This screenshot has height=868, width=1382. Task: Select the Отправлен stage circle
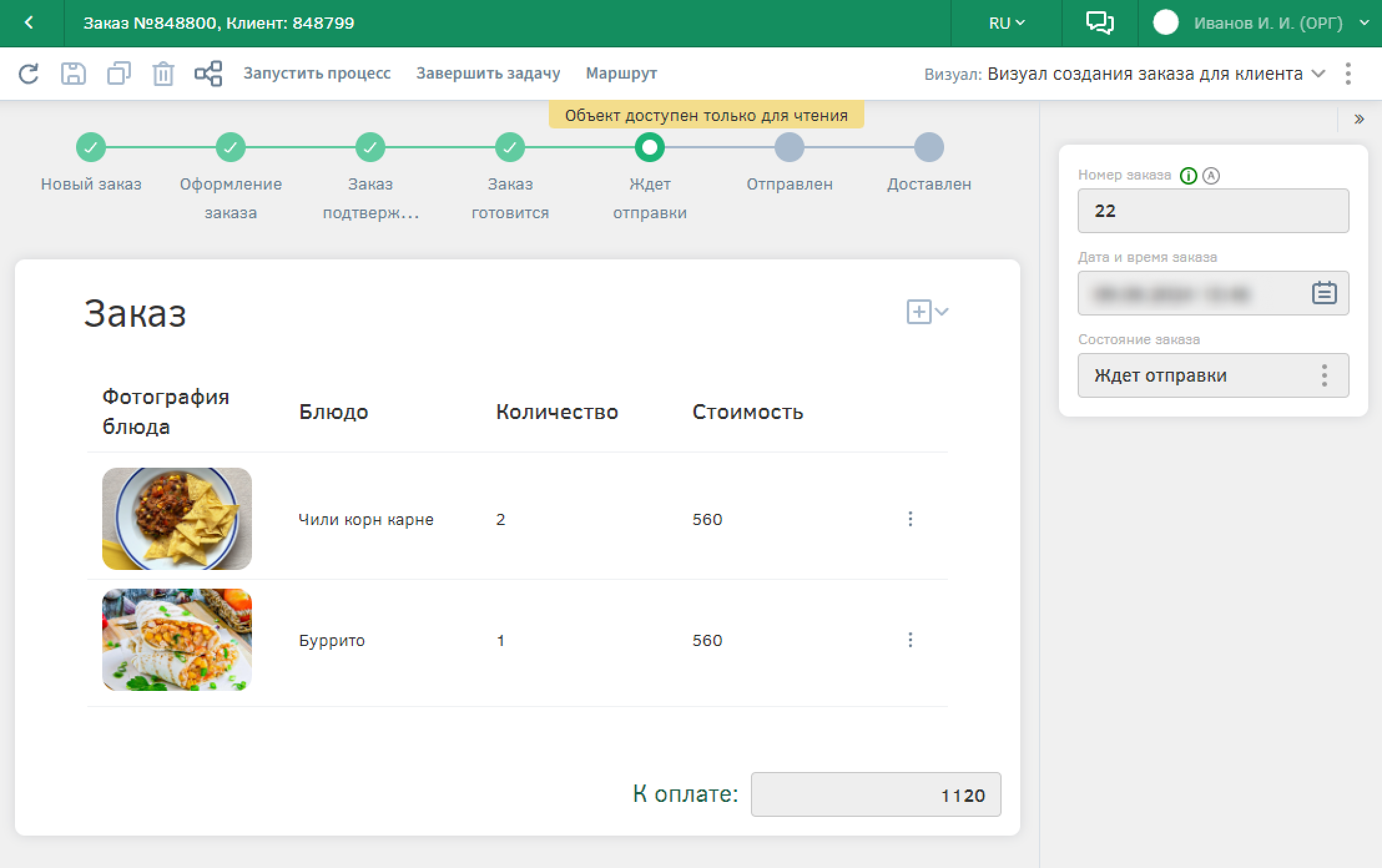point(789,148)
